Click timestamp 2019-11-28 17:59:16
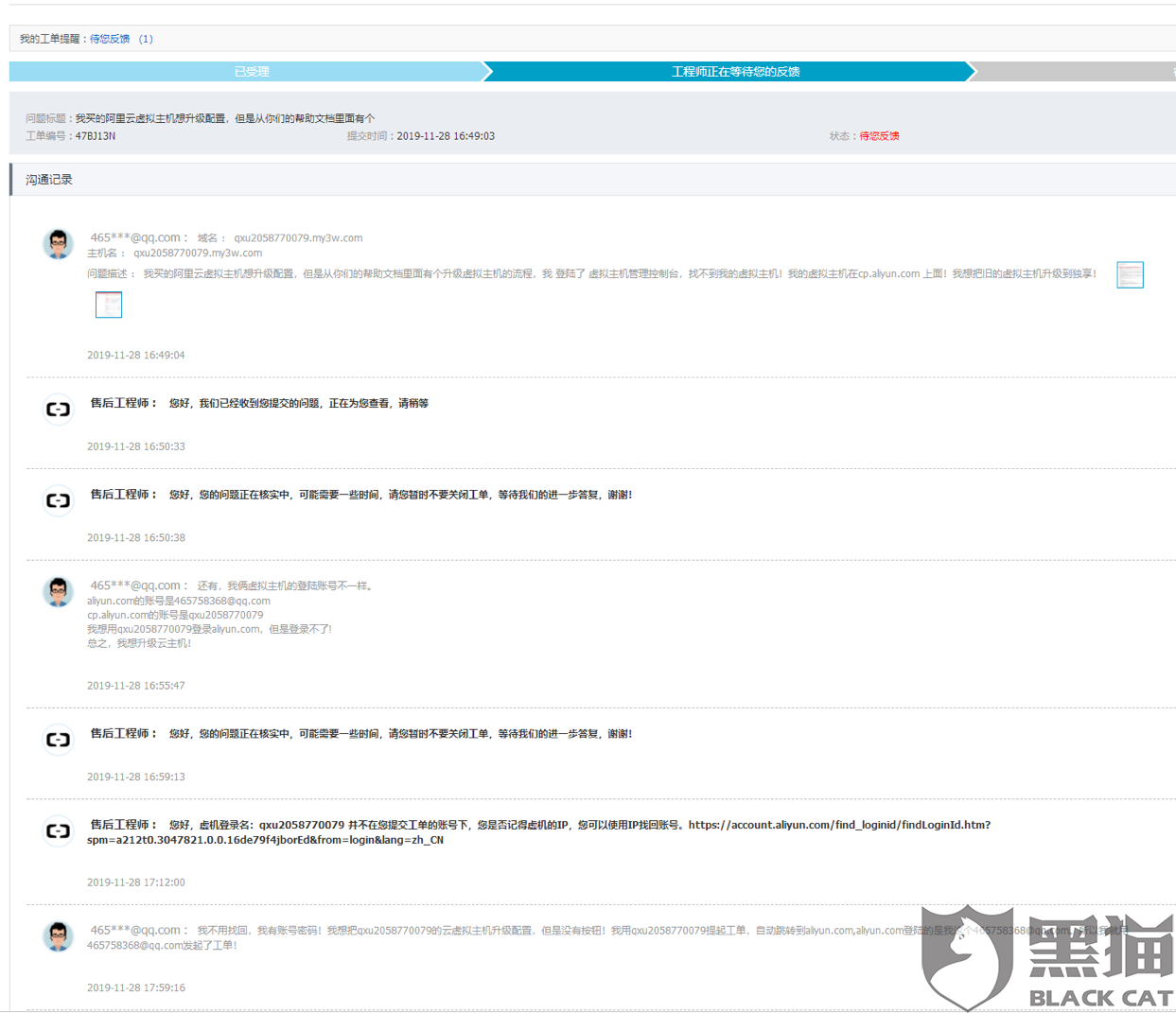The height and width of the screenshot is (1013, 1176). point(136,988)
